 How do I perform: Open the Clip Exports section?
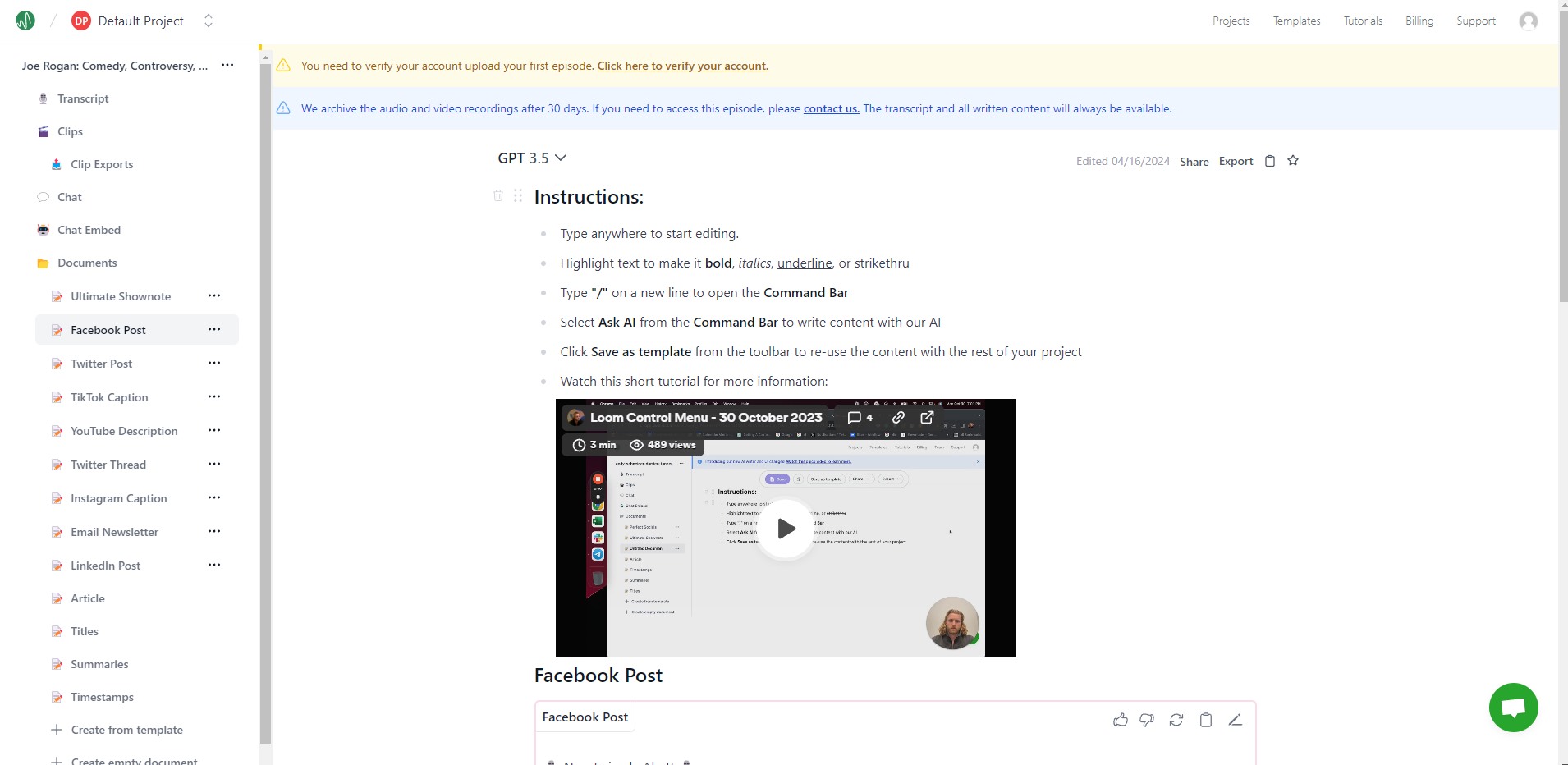point(102,164)
